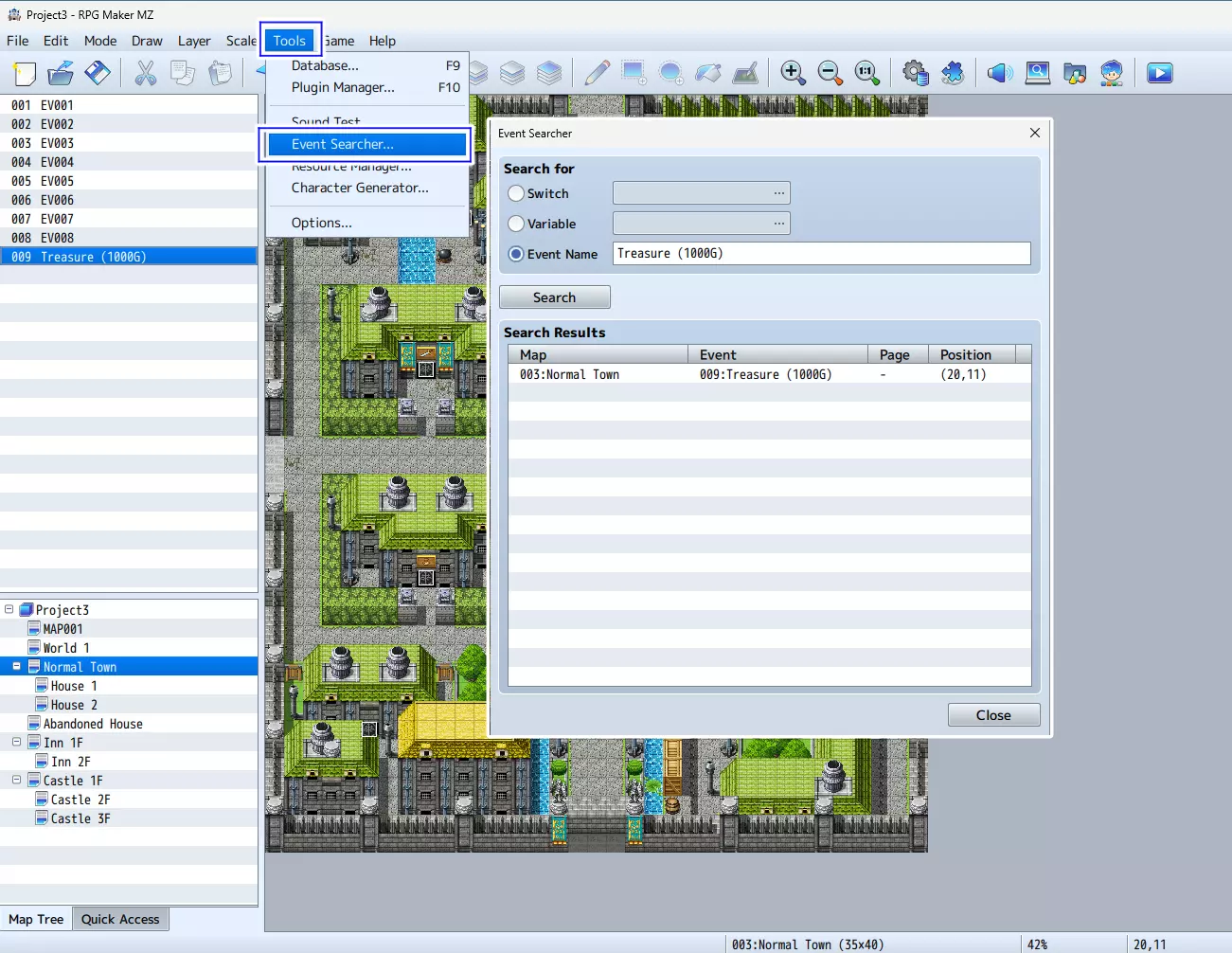Click the New Project toolbar icon
This screenshot has width=1232, height=953.
pos(25,73)
